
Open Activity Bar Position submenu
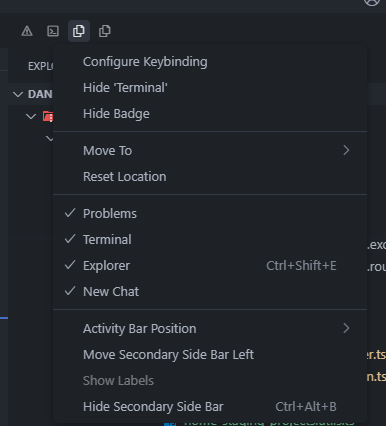[210, 329]
